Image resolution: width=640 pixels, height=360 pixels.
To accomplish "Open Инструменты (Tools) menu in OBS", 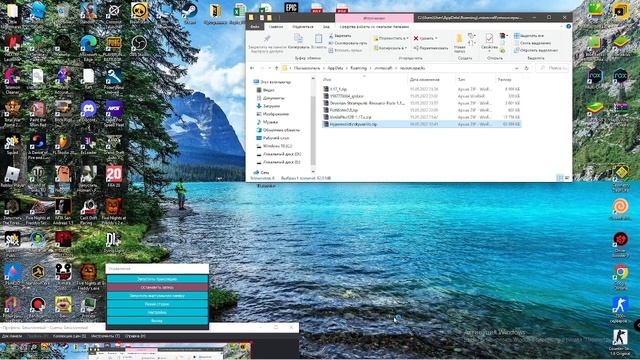I will point(105,336).
